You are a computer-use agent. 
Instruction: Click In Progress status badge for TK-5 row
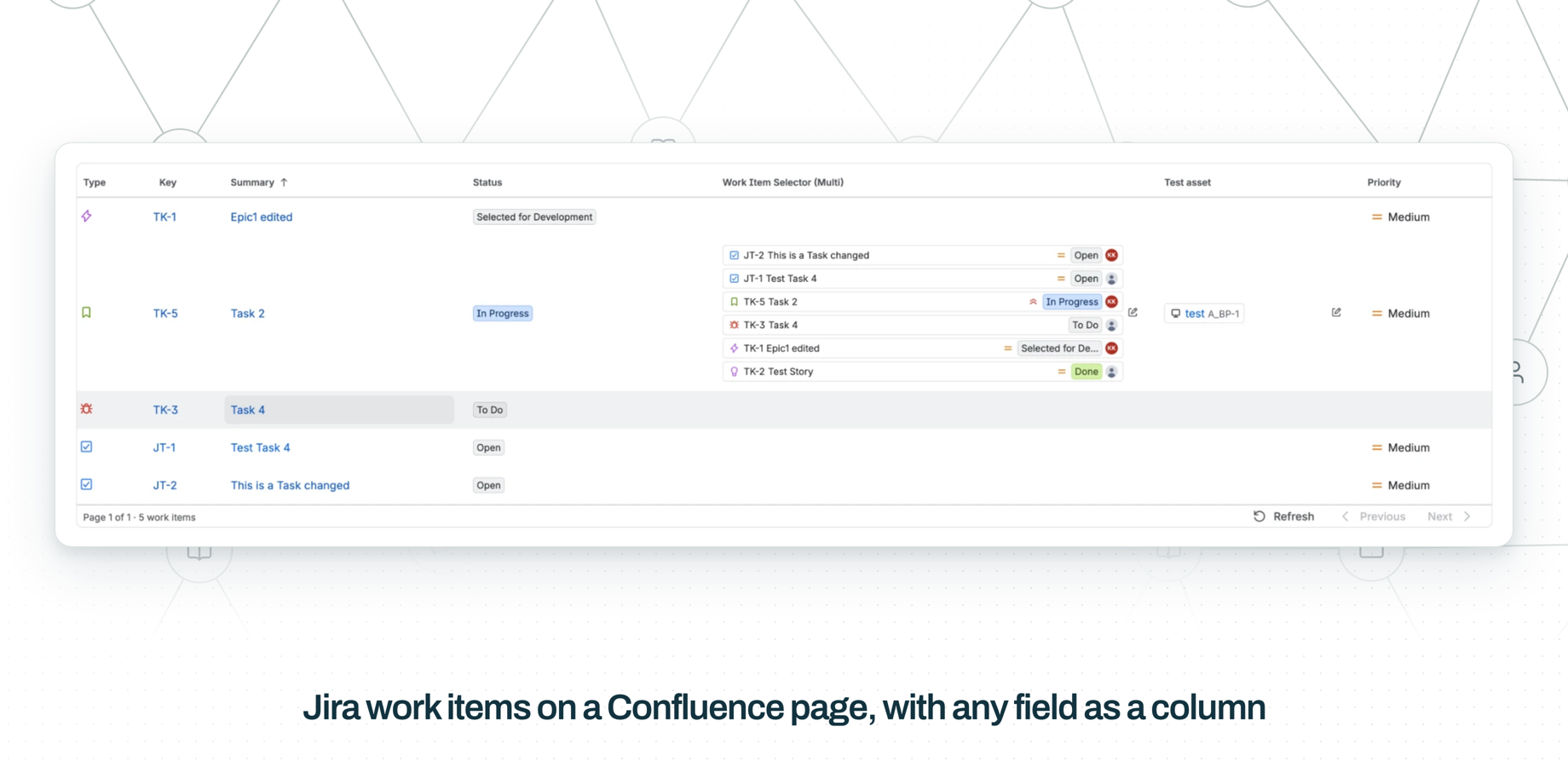503,314
